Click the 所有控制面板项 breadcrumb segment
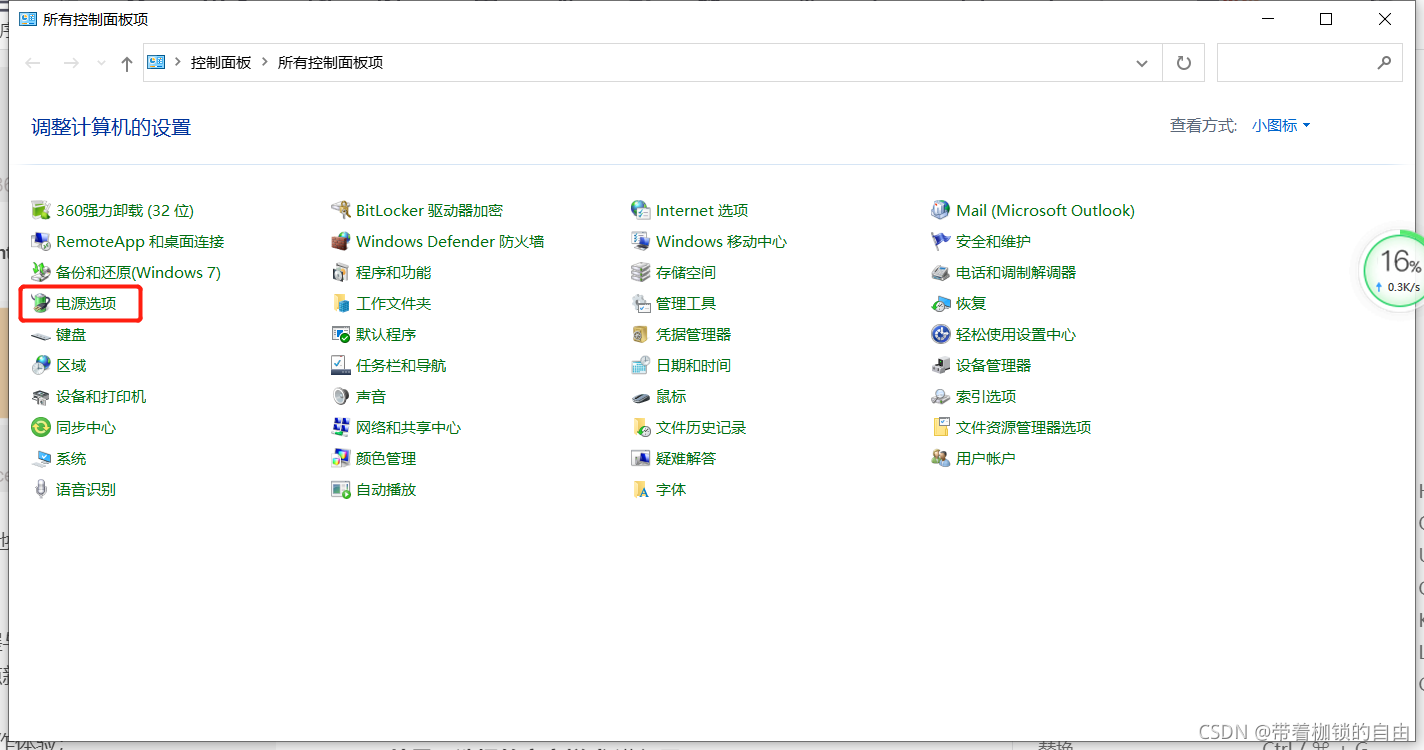Screen dimensions: 1424x750 (330, 62)
